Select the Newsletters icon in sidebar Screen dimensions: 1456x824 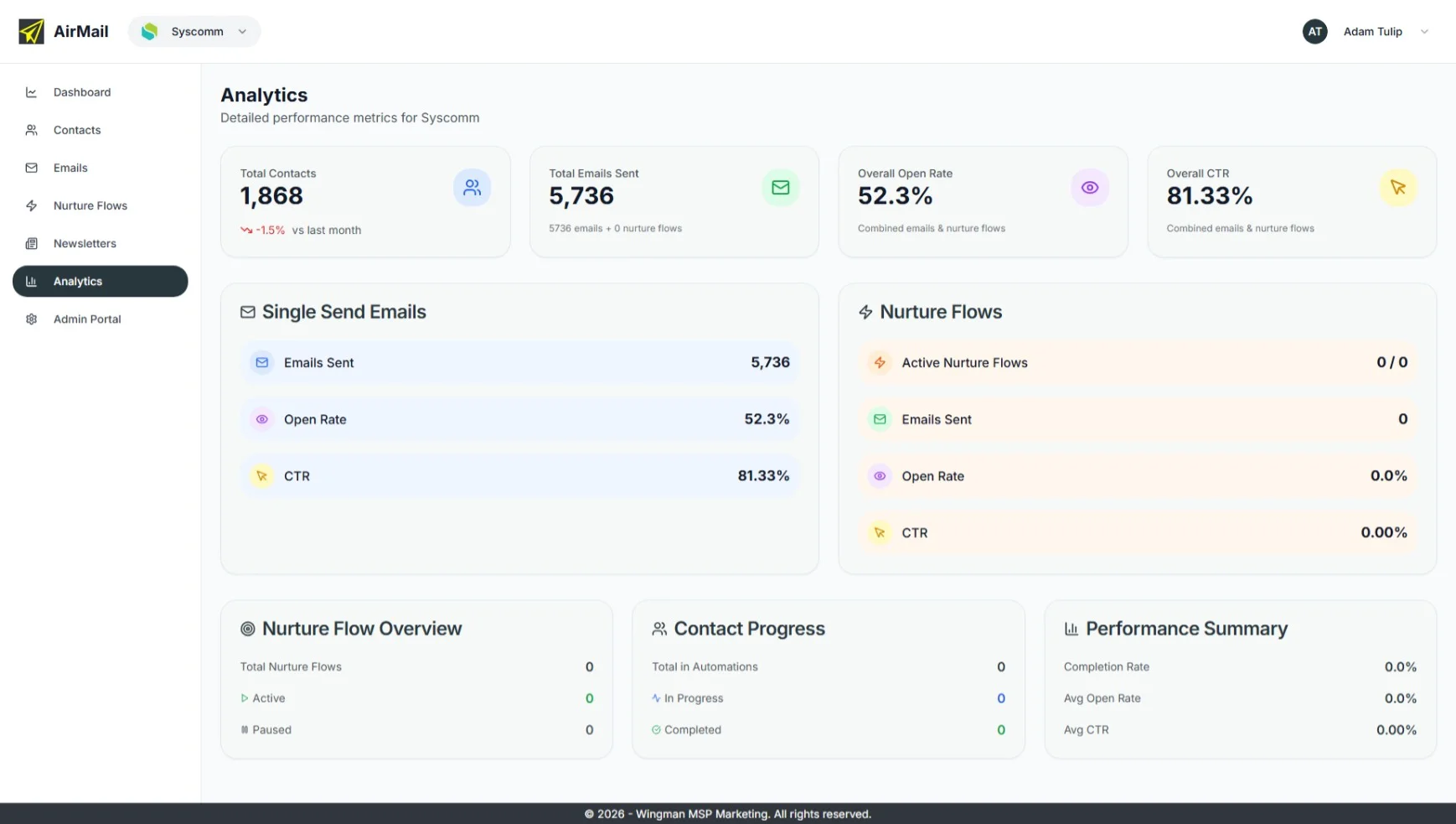[x=31, y=243]
